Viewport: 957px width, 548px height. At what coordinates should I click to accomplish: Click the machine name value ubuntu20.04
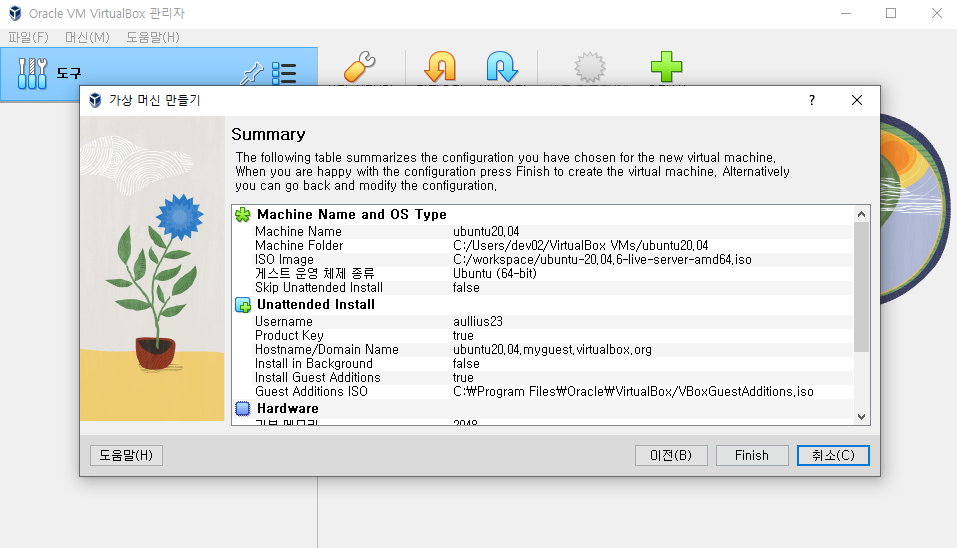(486, 231)
